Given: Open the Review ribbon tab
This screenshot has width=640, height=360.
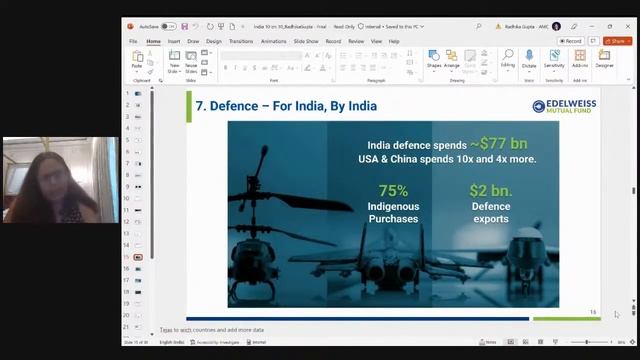Looking at the screenshot, I should (356, 41).
